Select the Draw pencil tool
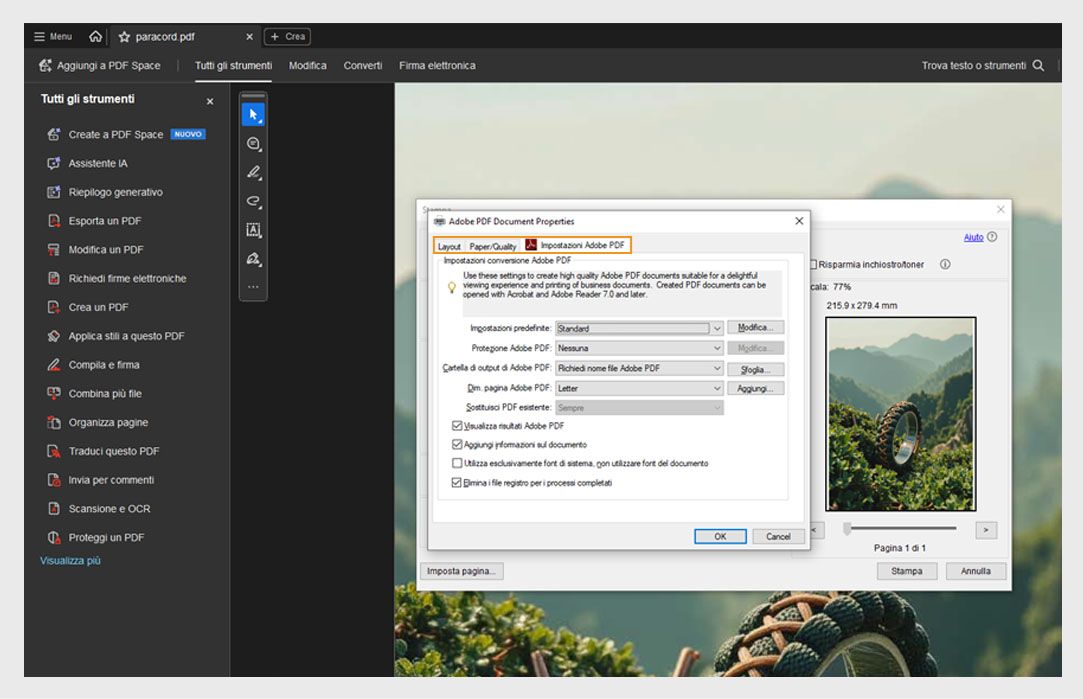1083x699 pixels. (253, 171)
